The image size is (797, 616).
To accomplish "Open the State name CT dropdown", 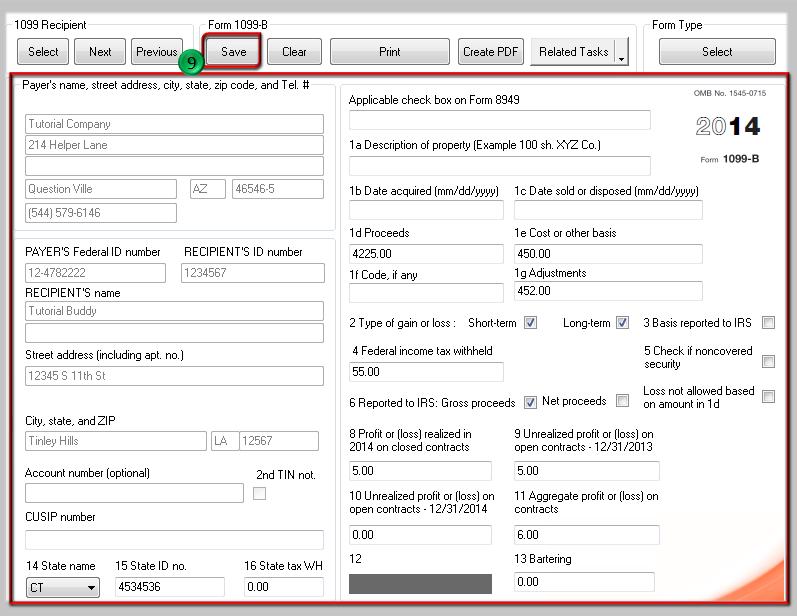I will click(x=63, y=588).
